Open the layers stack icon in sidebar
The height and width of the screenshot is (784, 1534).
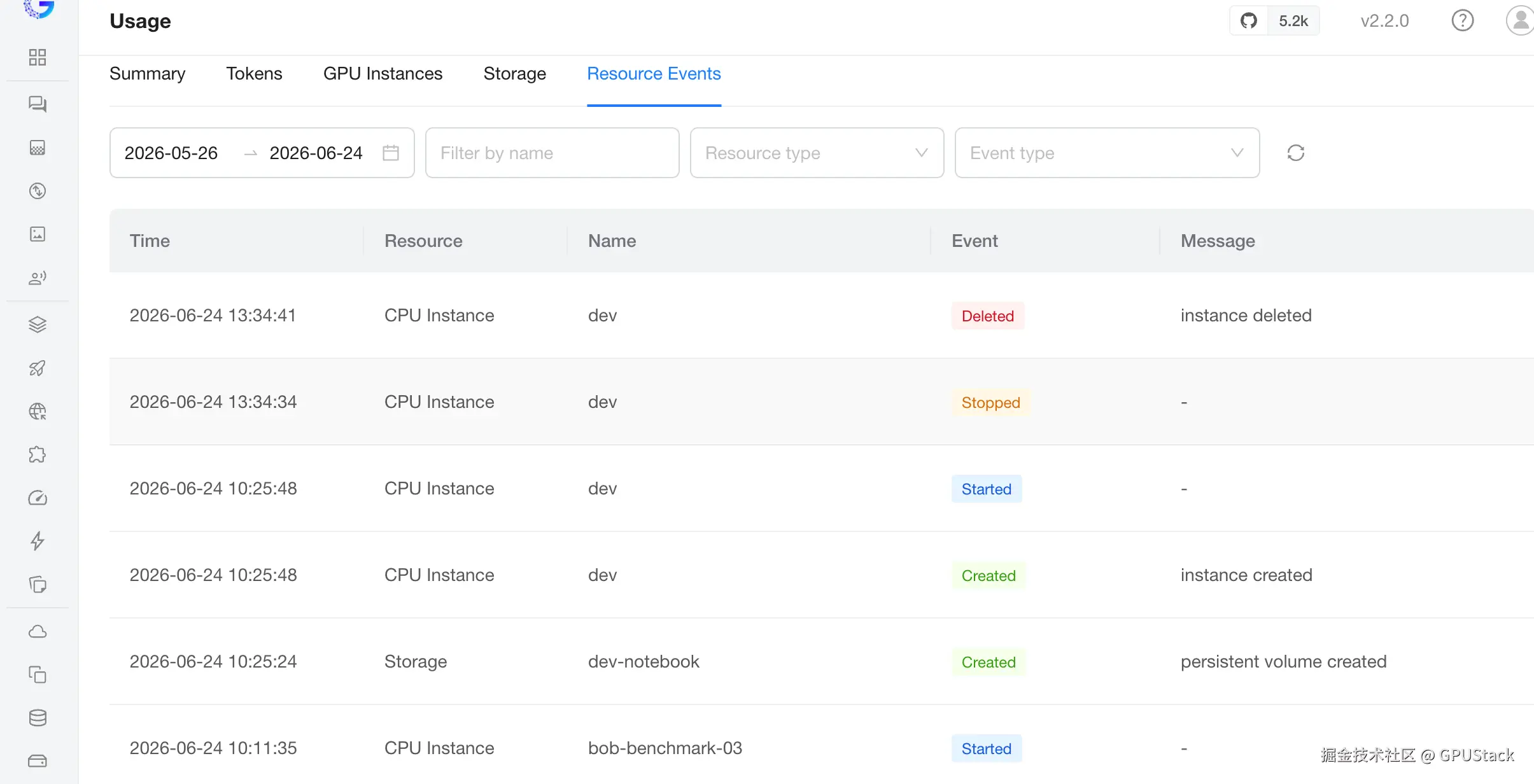[38, 325]
